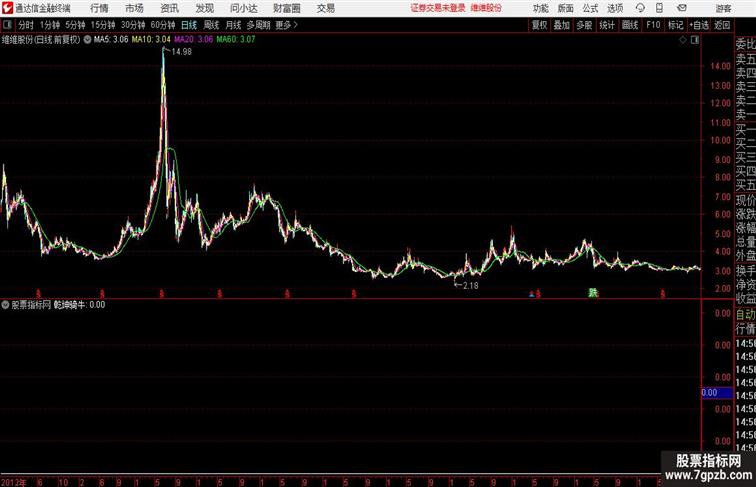The height and width of the screenshot is (487, 756).
Task: Click the 返回 back button
Action: pos(722,25)
